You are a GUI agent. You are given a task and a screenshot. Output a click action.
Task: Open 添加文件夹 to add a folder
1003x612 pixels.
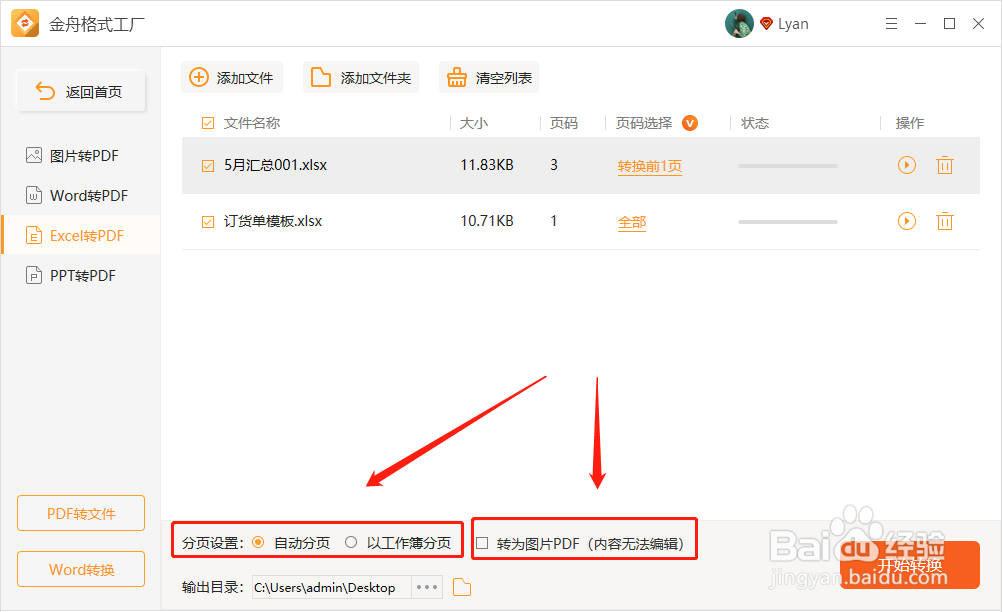pos(361,77)
